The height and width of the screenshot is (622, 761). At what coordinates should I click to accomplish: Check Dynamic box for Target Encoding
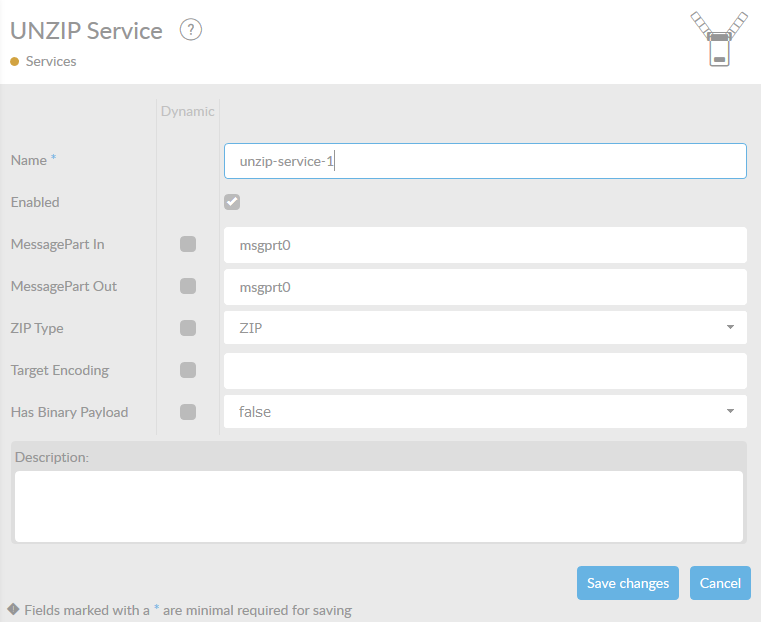coord(188,370)
